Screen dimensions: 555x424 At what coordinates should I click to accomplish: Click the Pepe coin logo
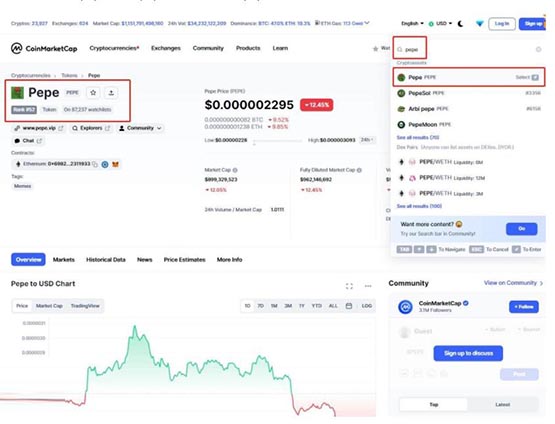tap(17, 93)
